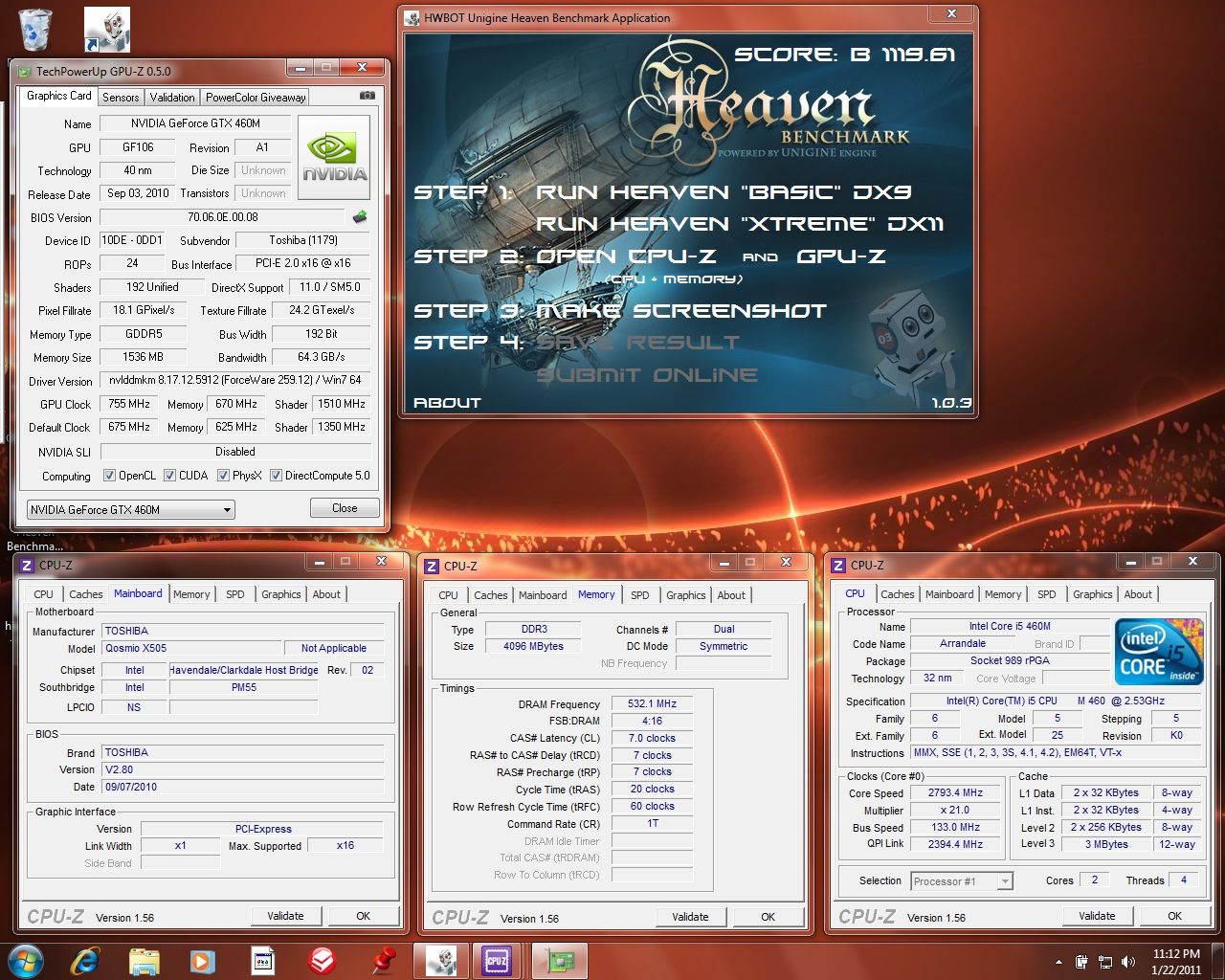The image size is (1225, 980).
Task: Open About tab in the Memory CPU-Z window
Action: (x=731, y=595)
